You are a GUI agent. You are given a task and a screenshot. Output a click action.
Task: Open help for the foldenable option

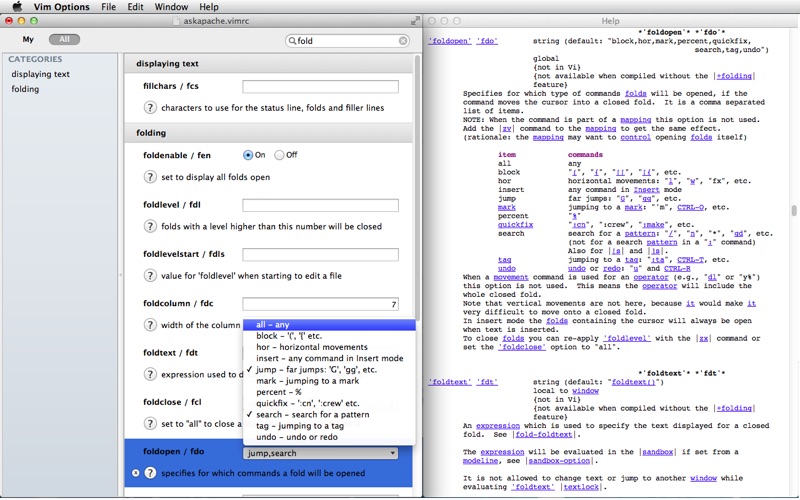coord(151,177)
